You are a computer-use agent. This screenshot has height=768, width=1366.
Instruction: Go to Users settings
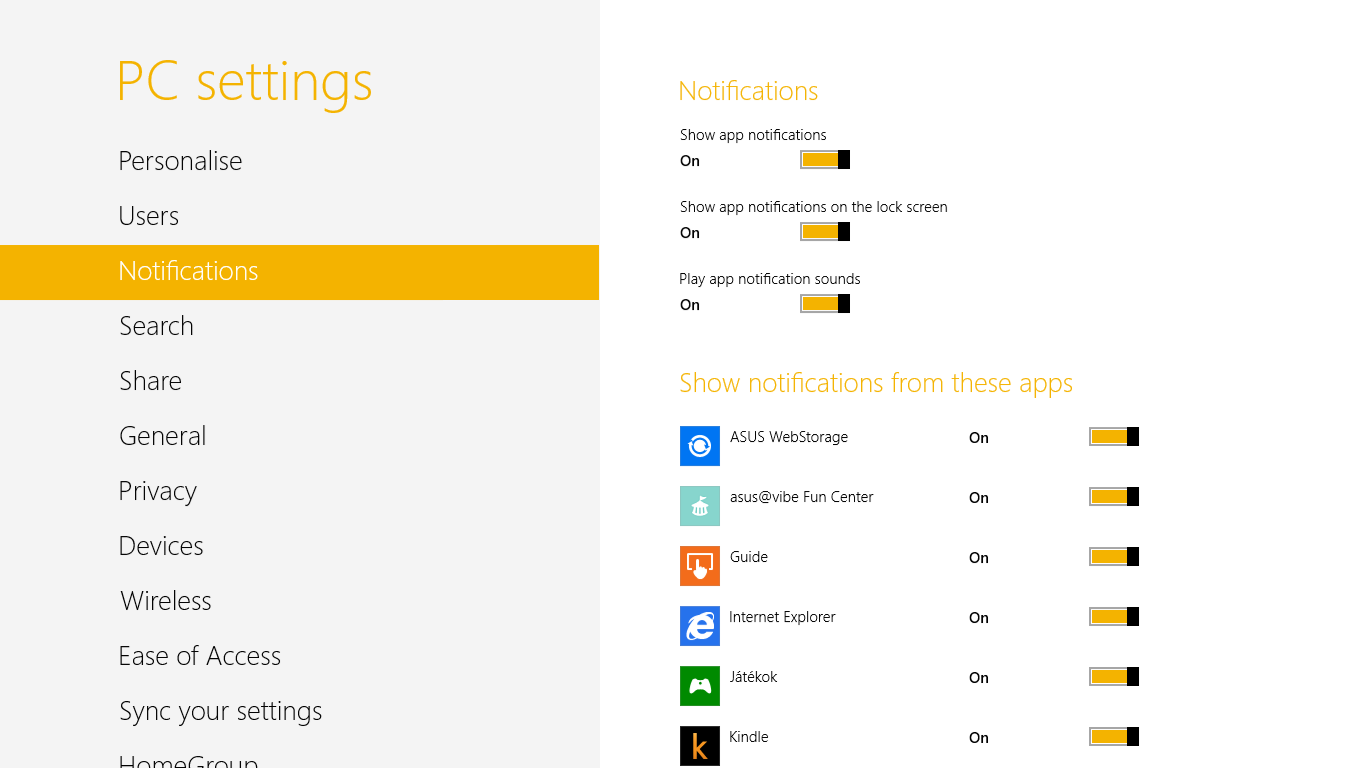tap(148, 216)
